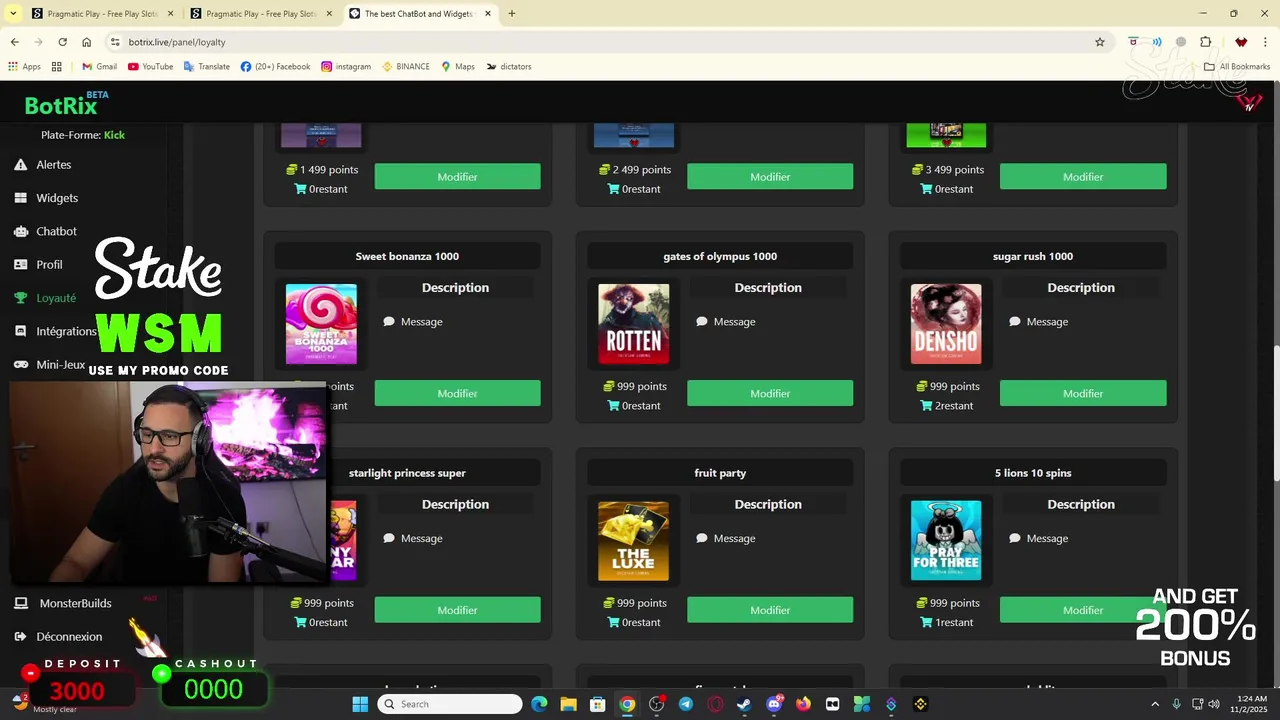Switch to first Pragmatic Play browser tab
Screen dimensions: 1280x720
(x=100, y=14)
